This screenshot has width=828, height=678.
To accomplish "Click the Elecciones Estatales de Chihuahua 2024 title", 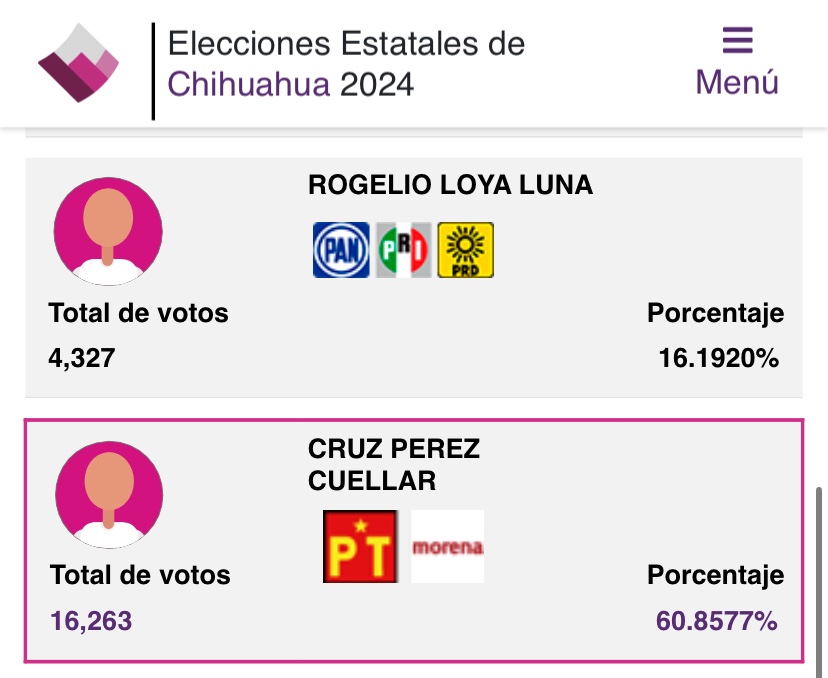I will (x=345, y=63).
